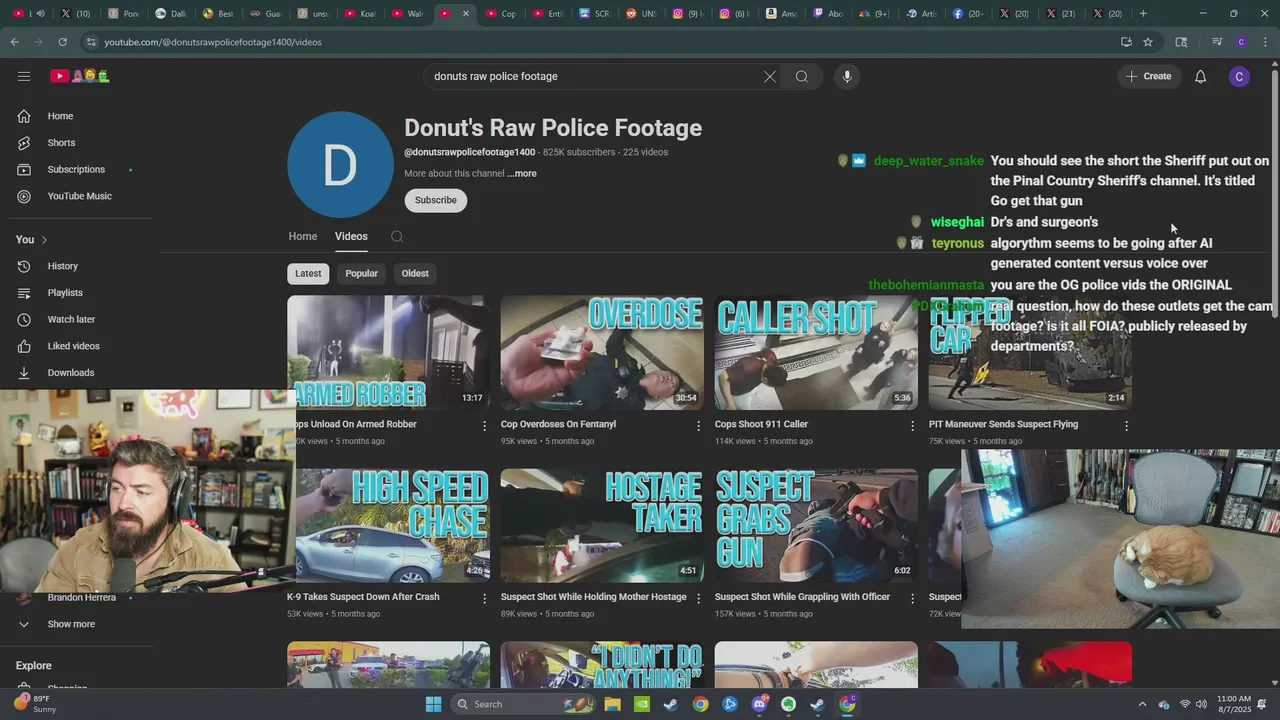Open Suspect Shot While Holding Mother Hostage
Image resolution: width=1280 pixels, height=720 pixels.
pos(593,597)
